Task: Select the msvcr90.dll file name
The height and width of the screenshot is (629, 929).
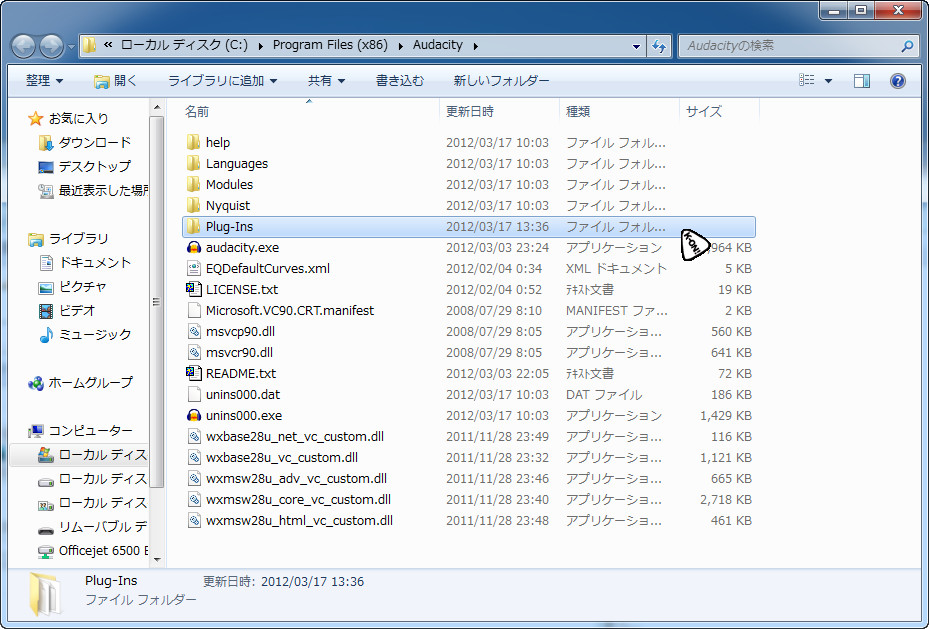Action: tap(239, 352)
